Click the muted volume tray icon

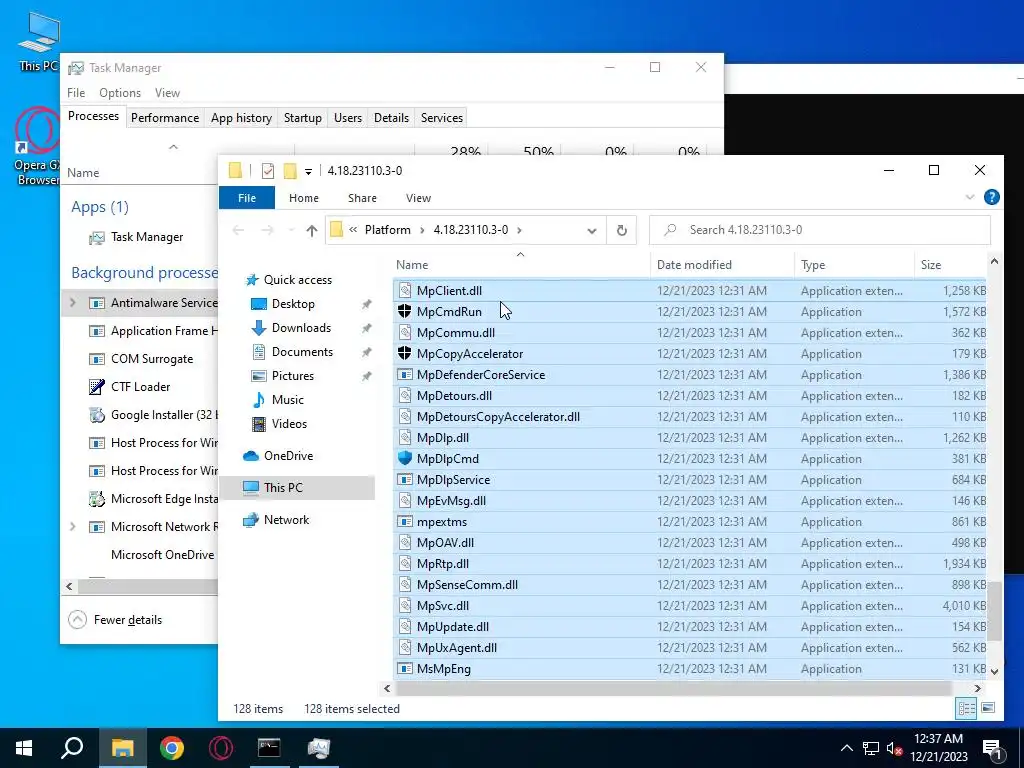click(894, 748)
